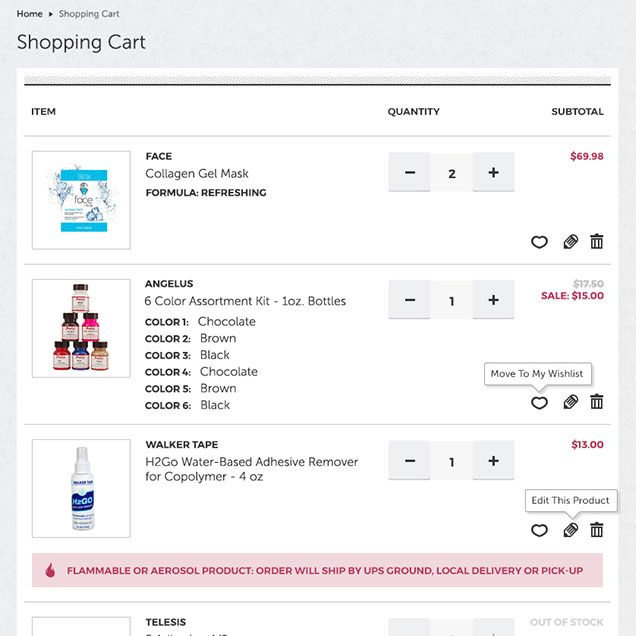The height and width of the screenshot is (636, 636).
Task: Click the Collagen Gel Mask quantity field
Action: [452, 173]
